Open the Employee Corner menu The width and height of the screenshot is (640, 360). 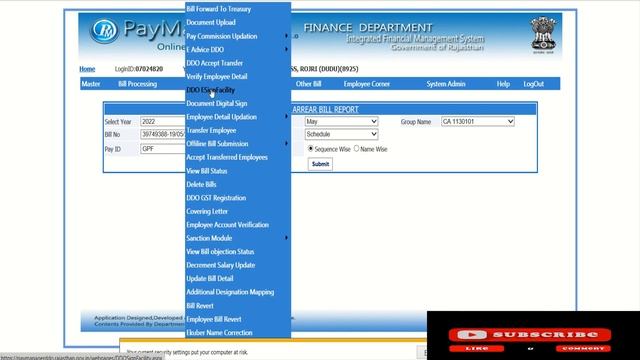[367, 84]
